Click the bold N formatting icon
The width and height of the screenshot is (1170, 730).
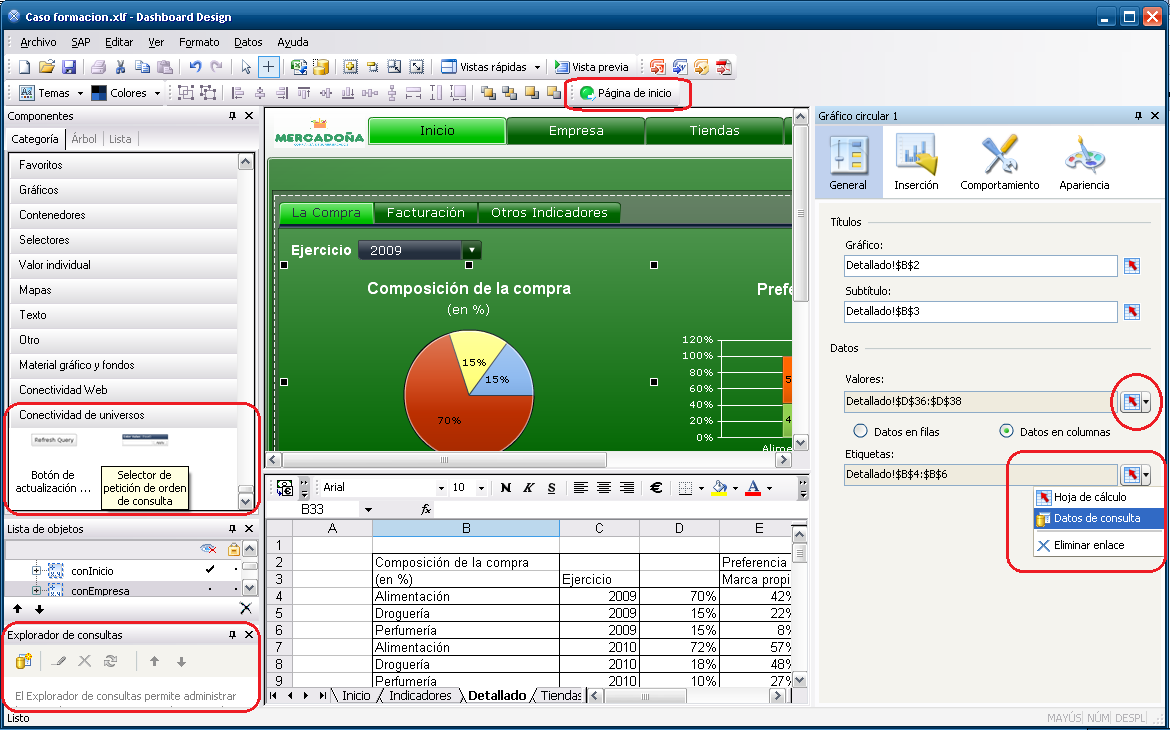click(506, 488)
